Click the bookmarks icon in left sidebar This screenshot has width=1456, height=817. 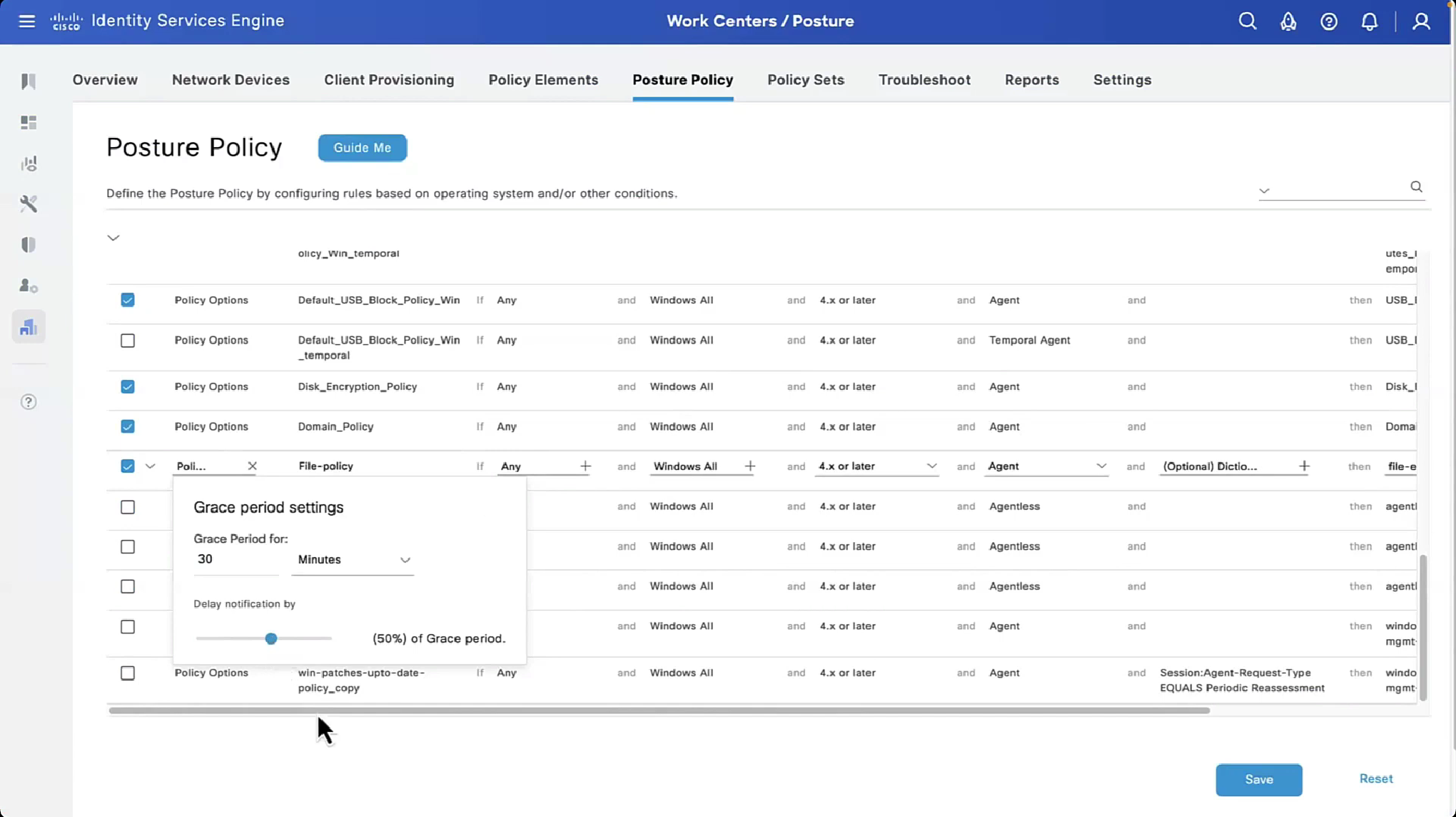click(x=29, y=81)
